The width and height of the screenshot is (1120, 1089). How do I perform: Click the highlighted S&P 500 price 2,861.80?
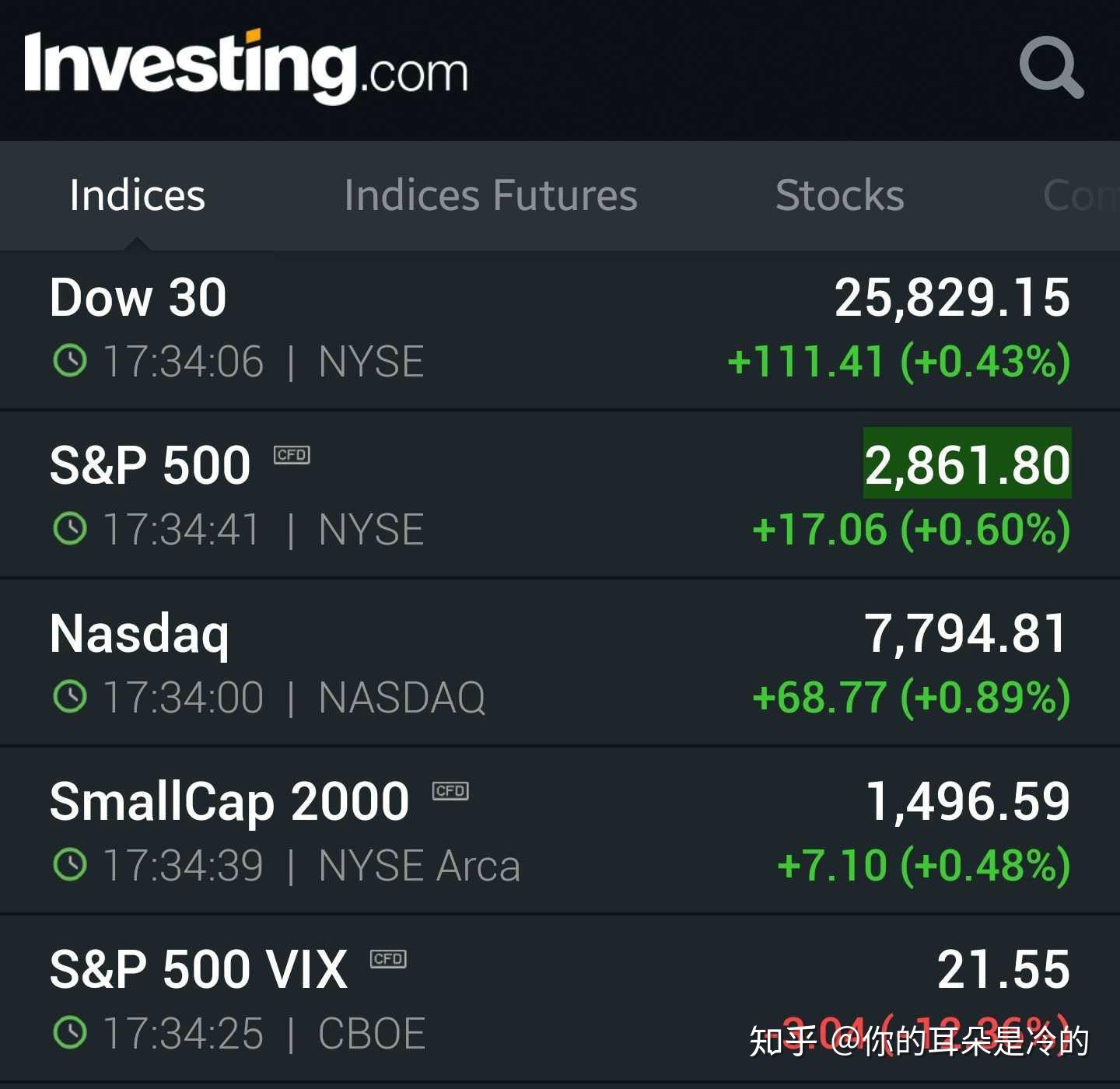tap(967, 464)
